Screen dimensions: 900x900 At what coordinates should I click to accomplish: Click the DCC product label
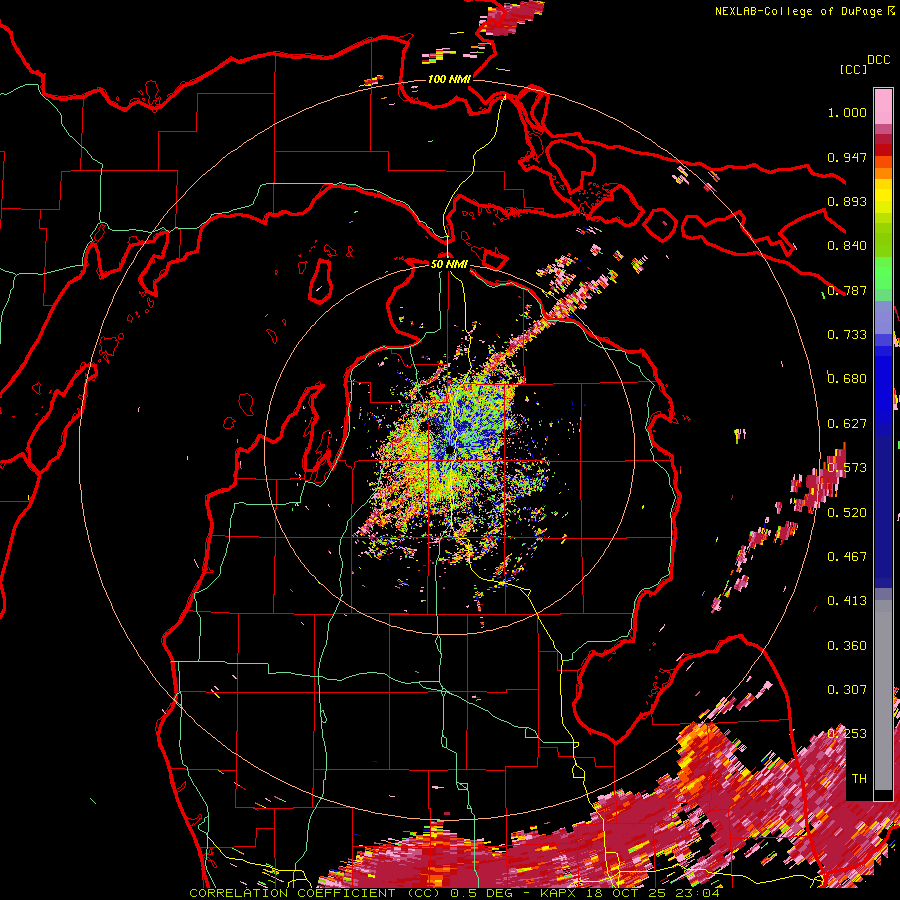[x=879, y=60]
